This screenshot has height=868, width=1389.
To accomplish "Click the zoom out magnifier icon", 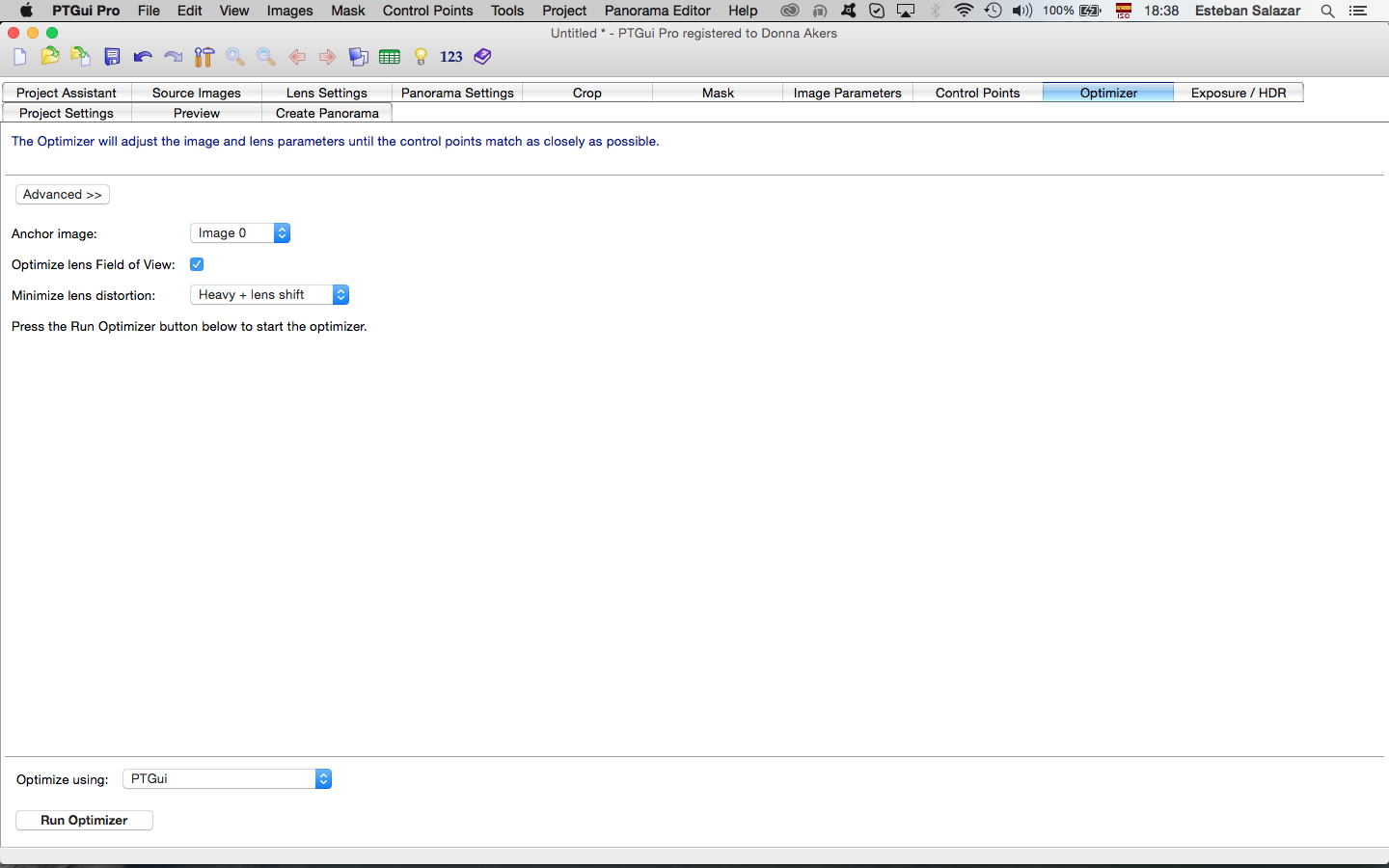I will (x=266, y=57).
